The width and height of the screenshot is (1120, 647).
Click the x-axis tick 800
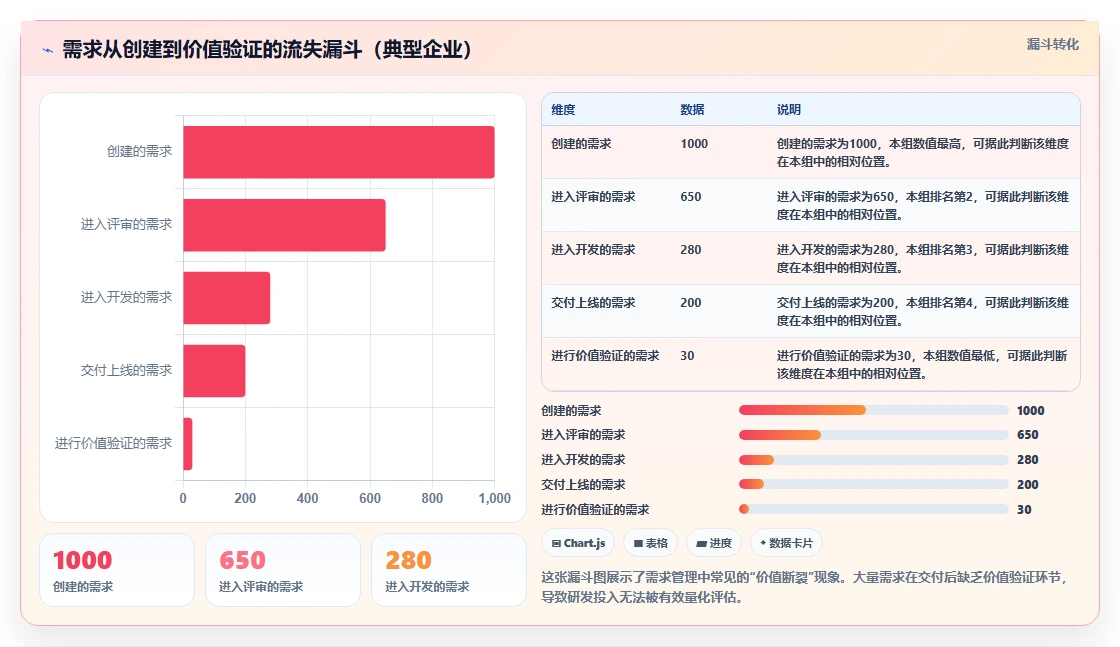point(432,498)
